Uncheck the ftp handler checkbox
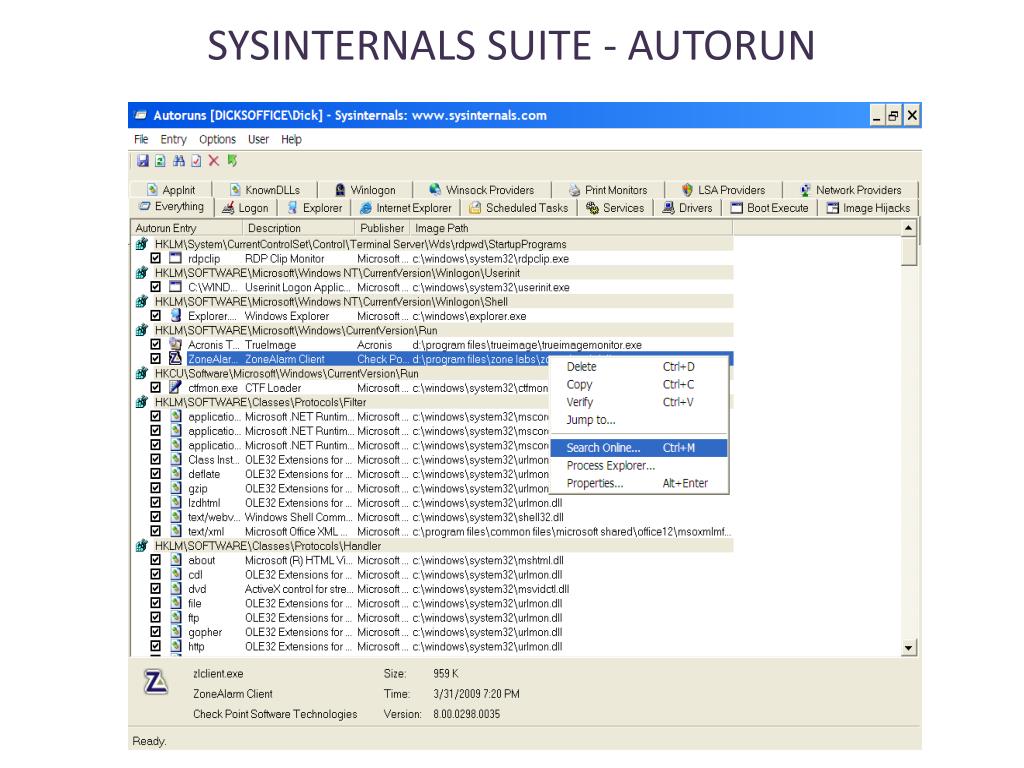This screenshot has width=1024, height=768. [155, 617]
